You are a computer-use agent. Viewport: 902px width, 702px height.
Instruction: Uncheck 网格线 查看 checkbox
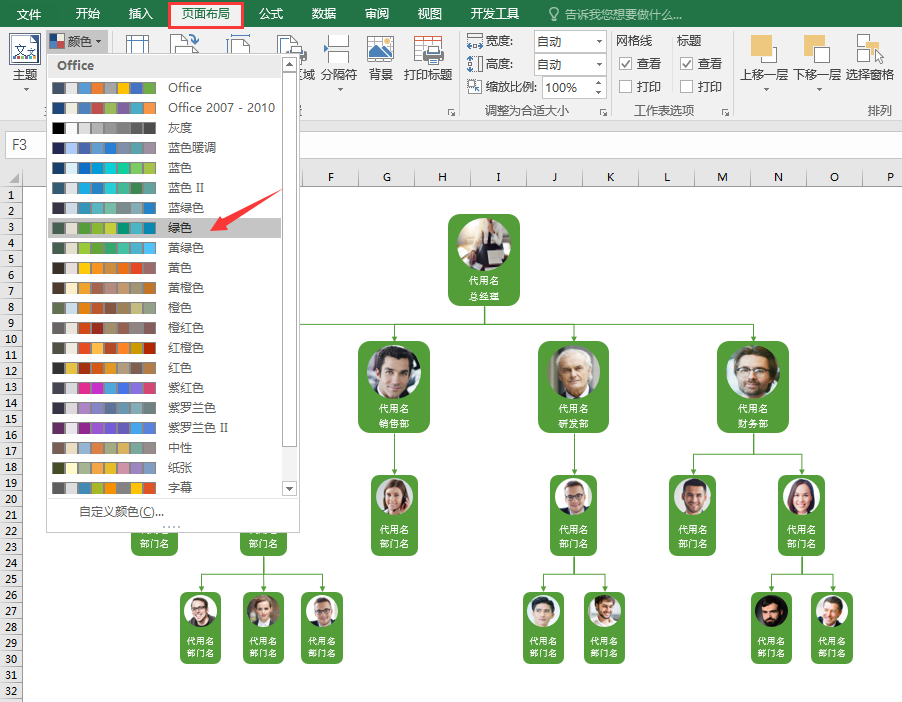point(625,63)
